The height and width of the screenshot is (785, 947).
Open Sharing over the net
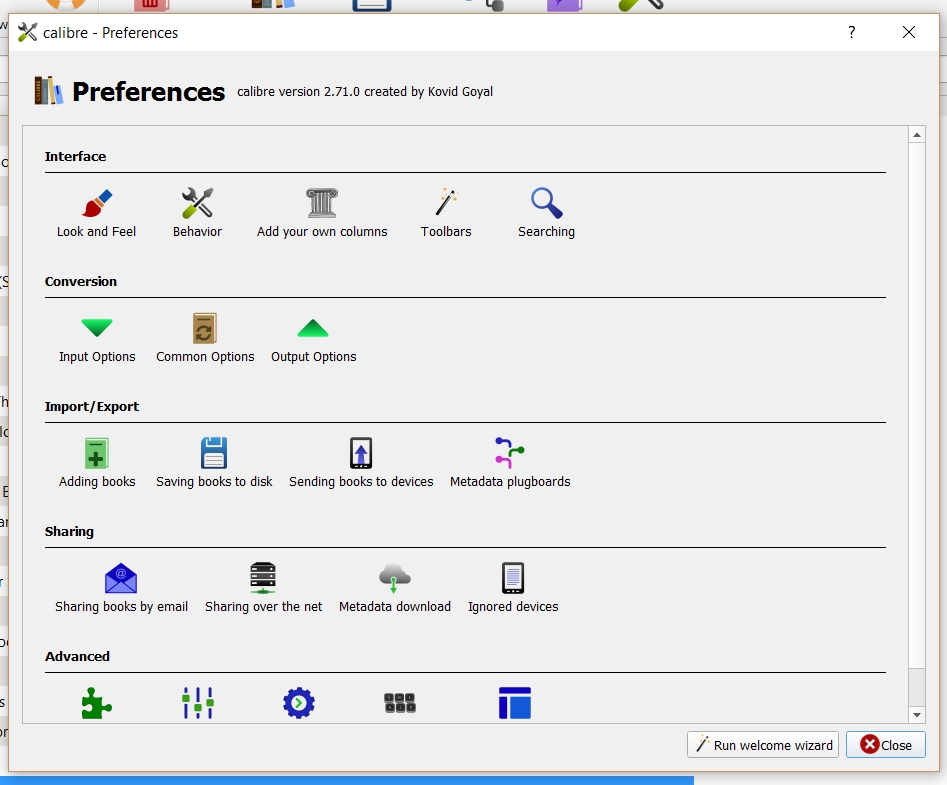point(263,588)
